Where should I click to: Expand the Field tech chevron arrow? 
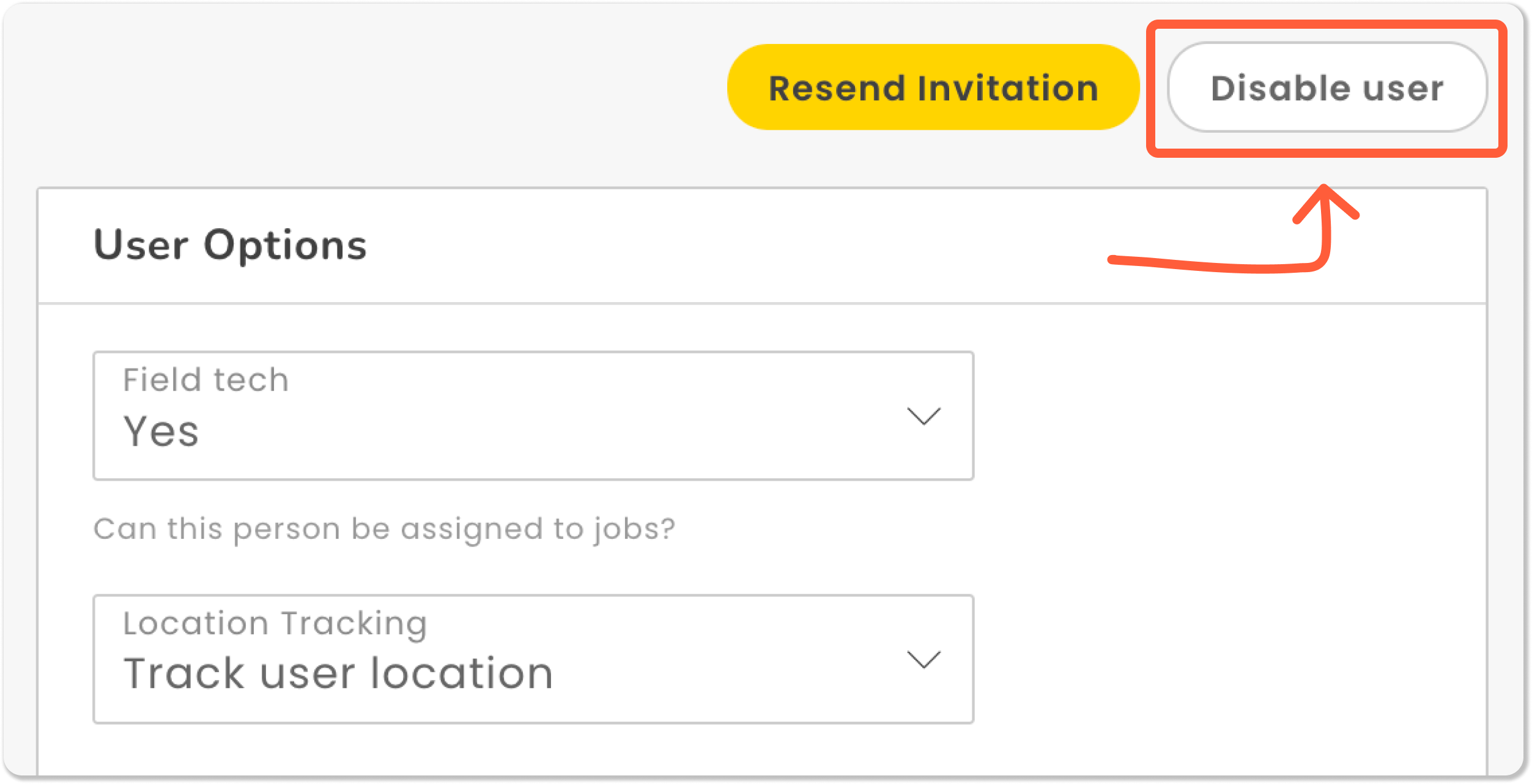(x=923, y=416)
